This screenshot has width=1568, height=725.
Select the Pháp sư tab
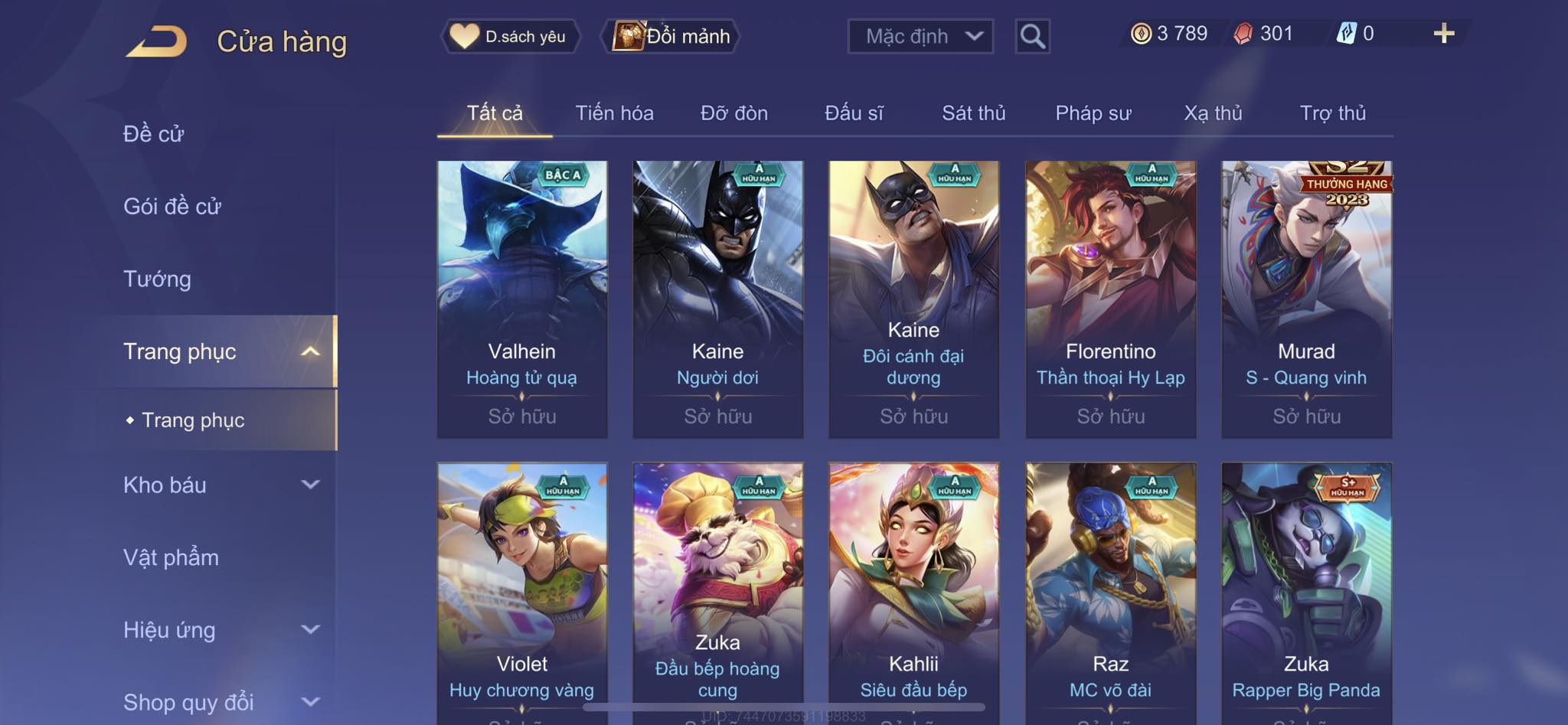1093,113
